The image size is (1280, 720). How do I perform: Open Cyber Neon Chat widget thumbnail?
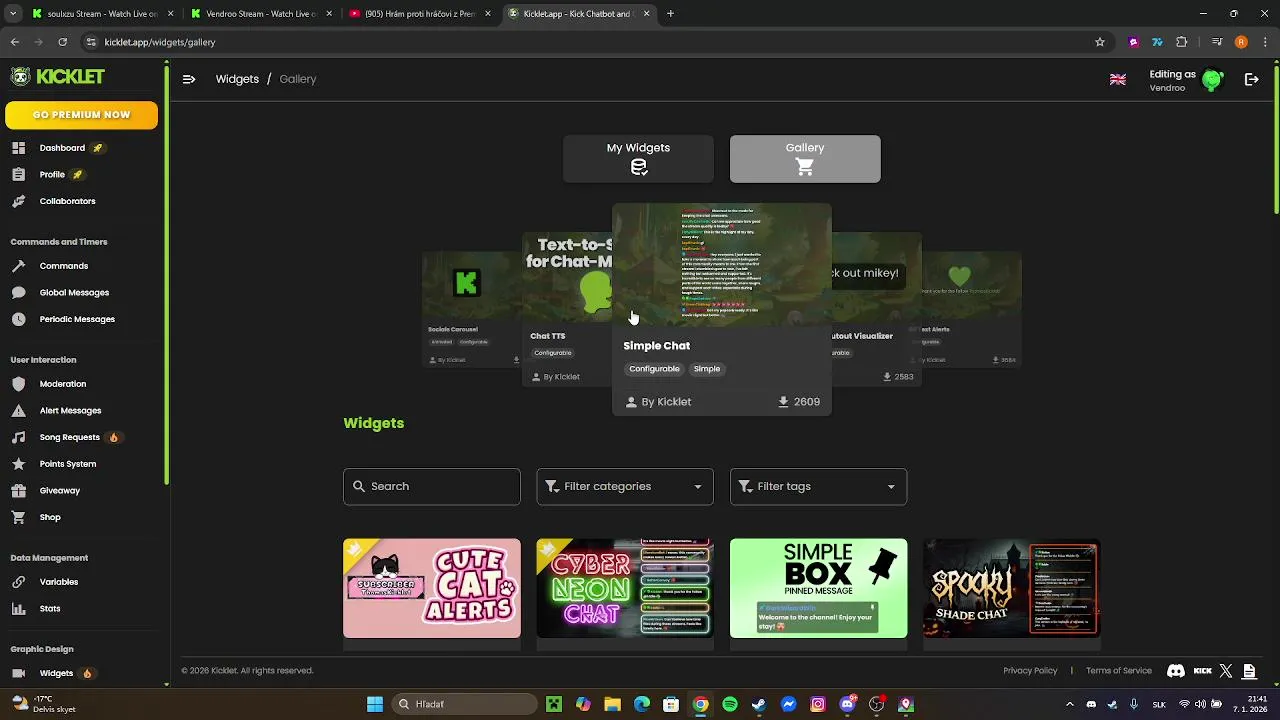(625, 588)
